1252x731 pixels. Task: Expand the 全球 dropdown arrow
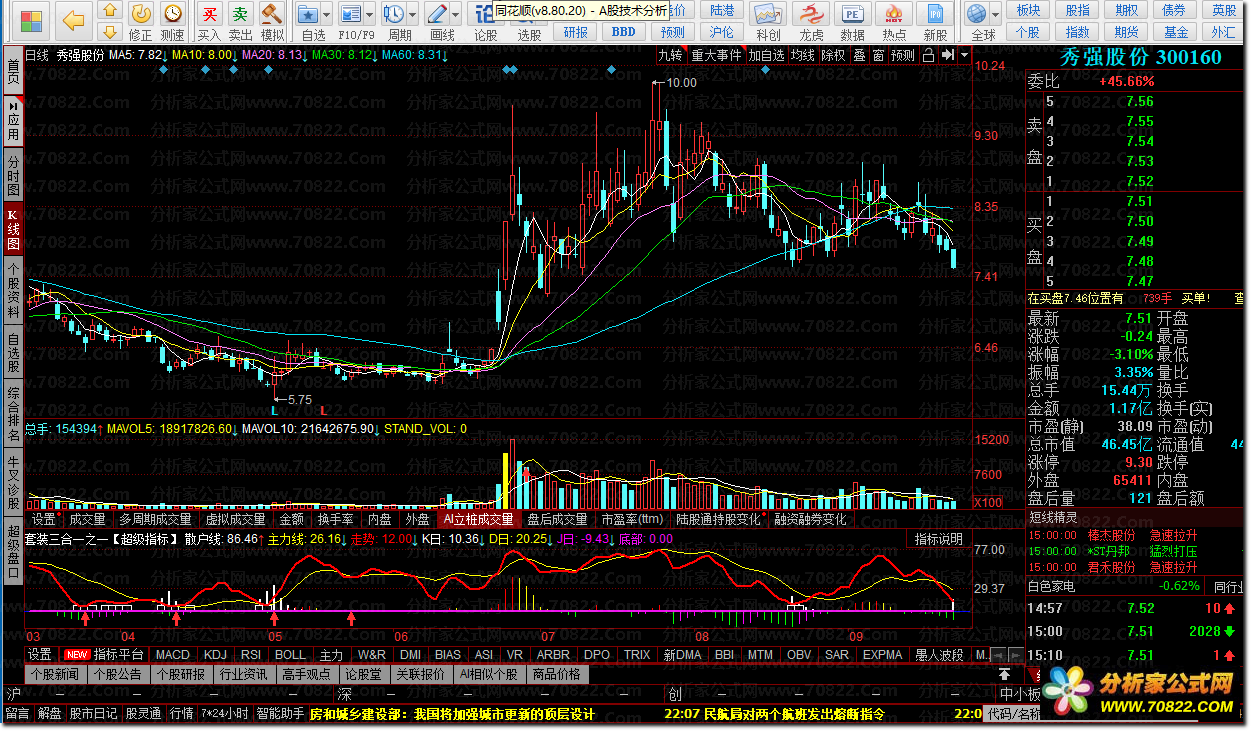coord(995,16)
